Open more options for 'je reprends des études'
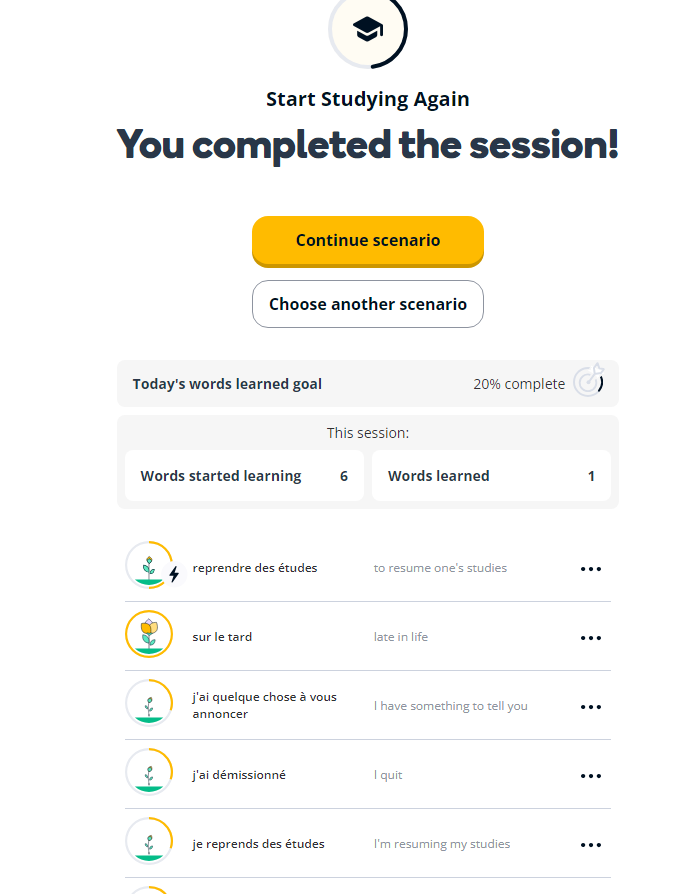Image resolution: width=689 pixels, height=894 pixels. click(x=591, y=845)
